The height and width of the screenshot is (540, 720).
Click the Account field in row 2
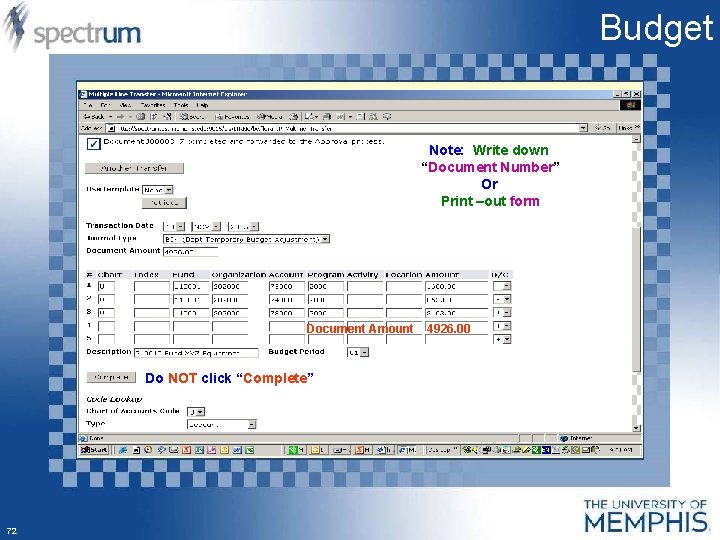tap(287, 300)
